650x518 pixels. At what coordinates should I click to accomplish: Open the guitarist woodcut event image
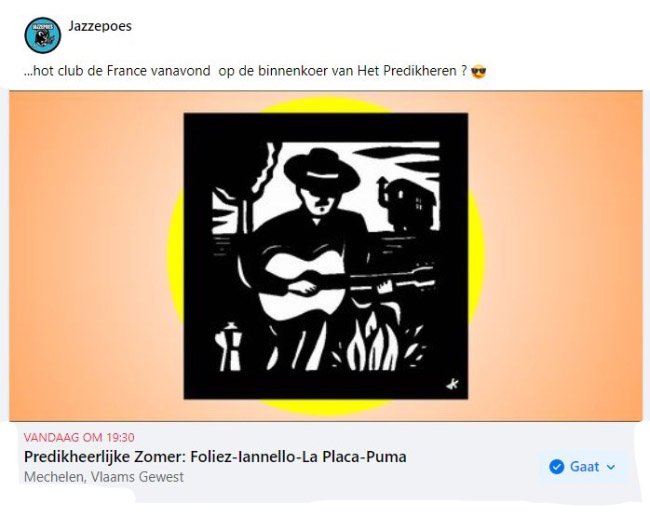pyautogui.click(x=326, y=256)
